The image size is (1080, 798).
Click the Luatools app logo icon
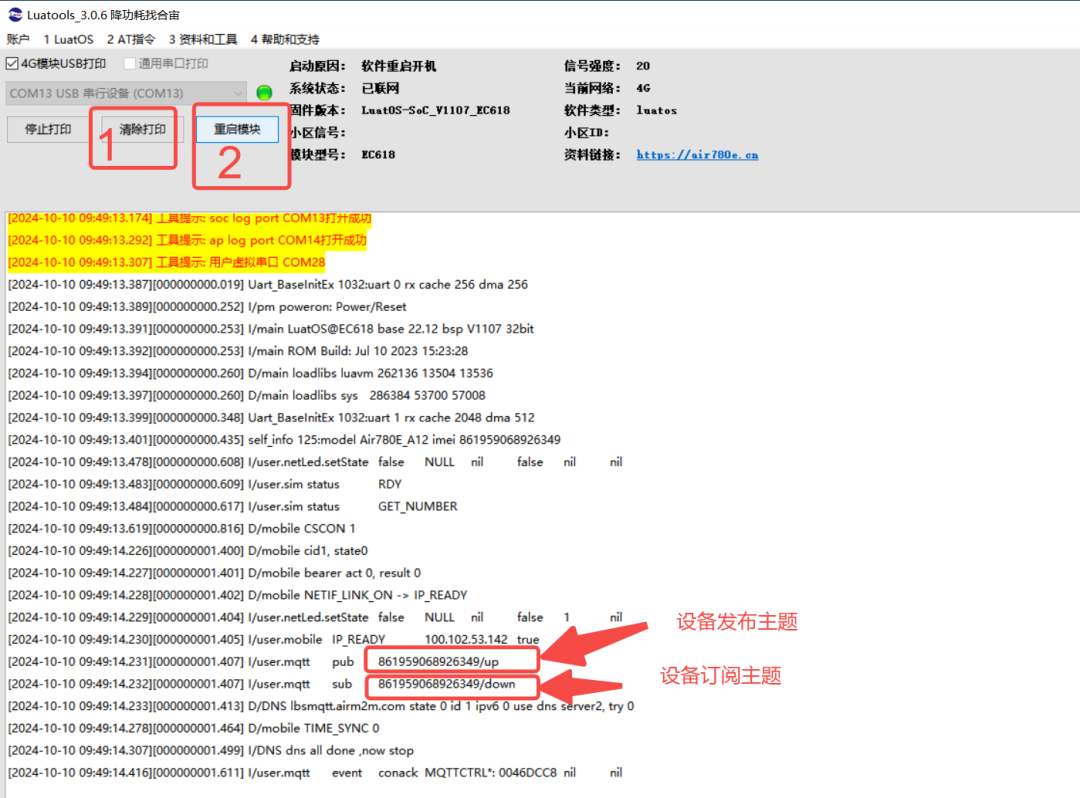pos(14,14)
